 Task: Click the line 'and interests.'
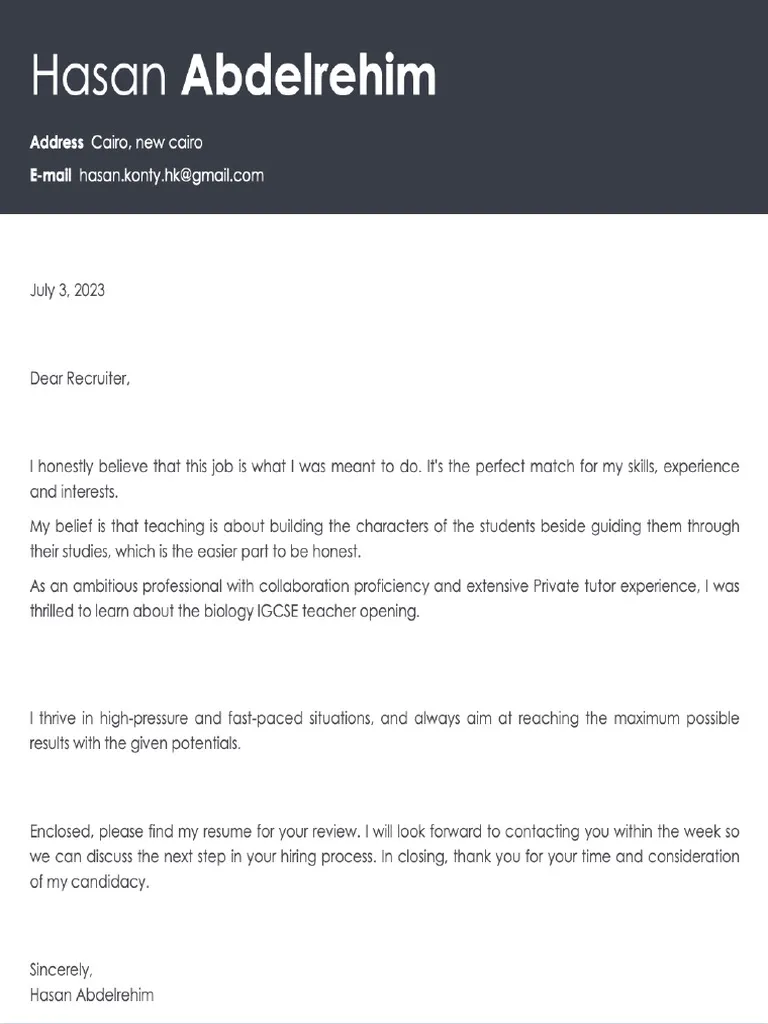[74, 492]
